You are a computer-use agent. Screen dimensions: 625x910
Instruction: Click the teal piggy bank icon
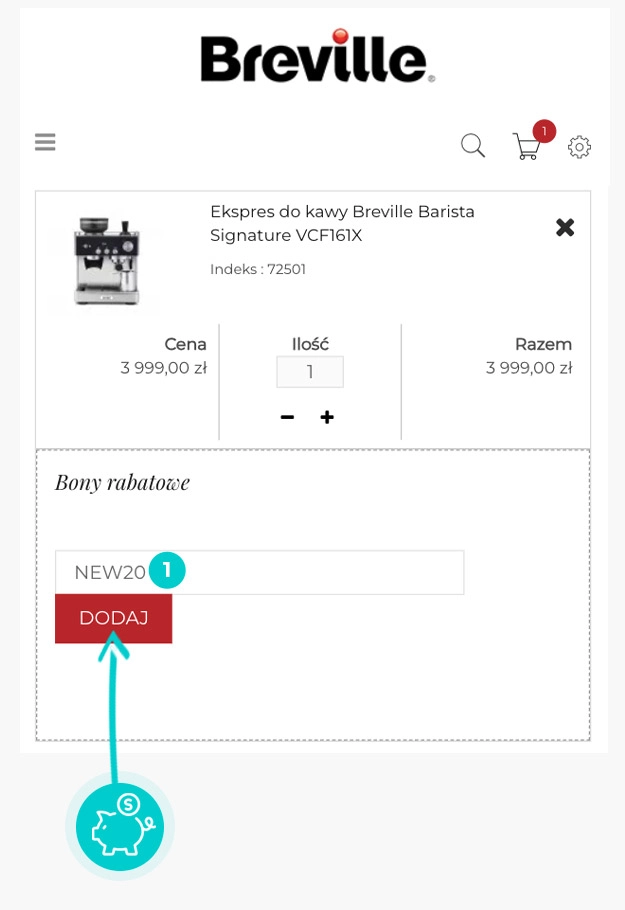coord(120,827)
